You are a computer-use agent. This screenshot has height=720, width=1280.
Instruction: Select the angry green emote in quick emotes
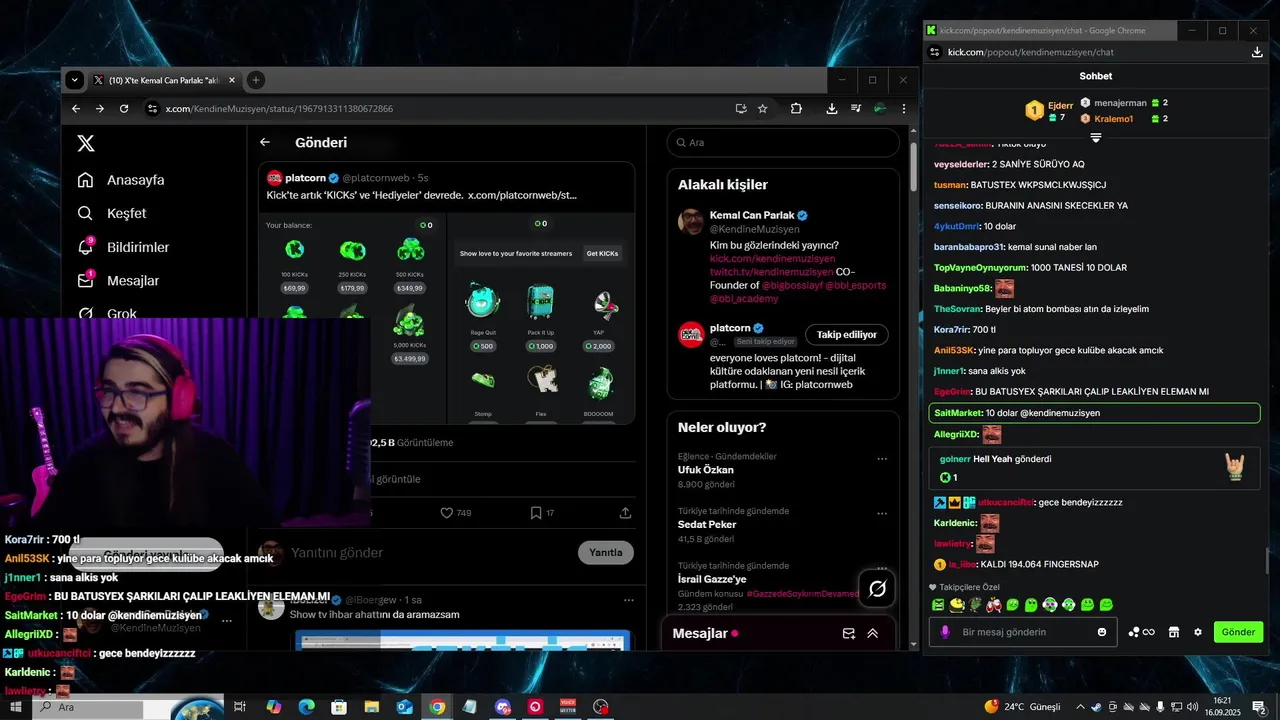pos(938,605)
